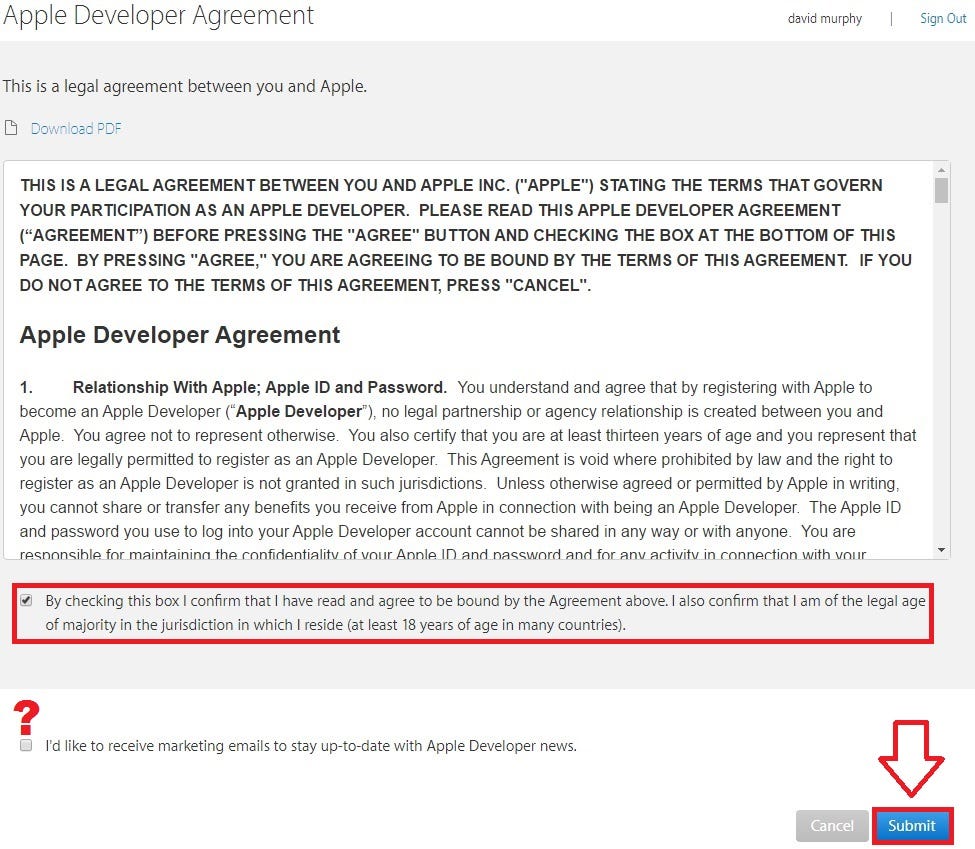Click the david murphy account name
Image resolution: width=975 pixels, height=849 pixels.
click(825, 19)
